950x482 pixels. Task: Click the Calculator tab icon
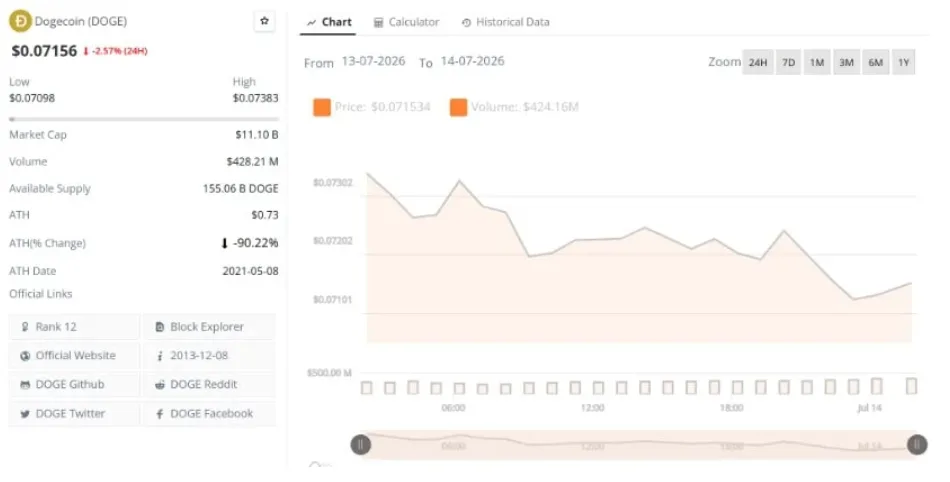[379, 23]
